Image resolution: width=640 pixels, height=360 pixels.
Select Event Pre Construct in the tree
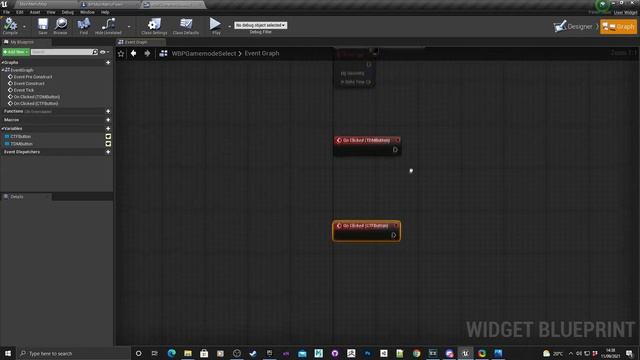point(33,77)
